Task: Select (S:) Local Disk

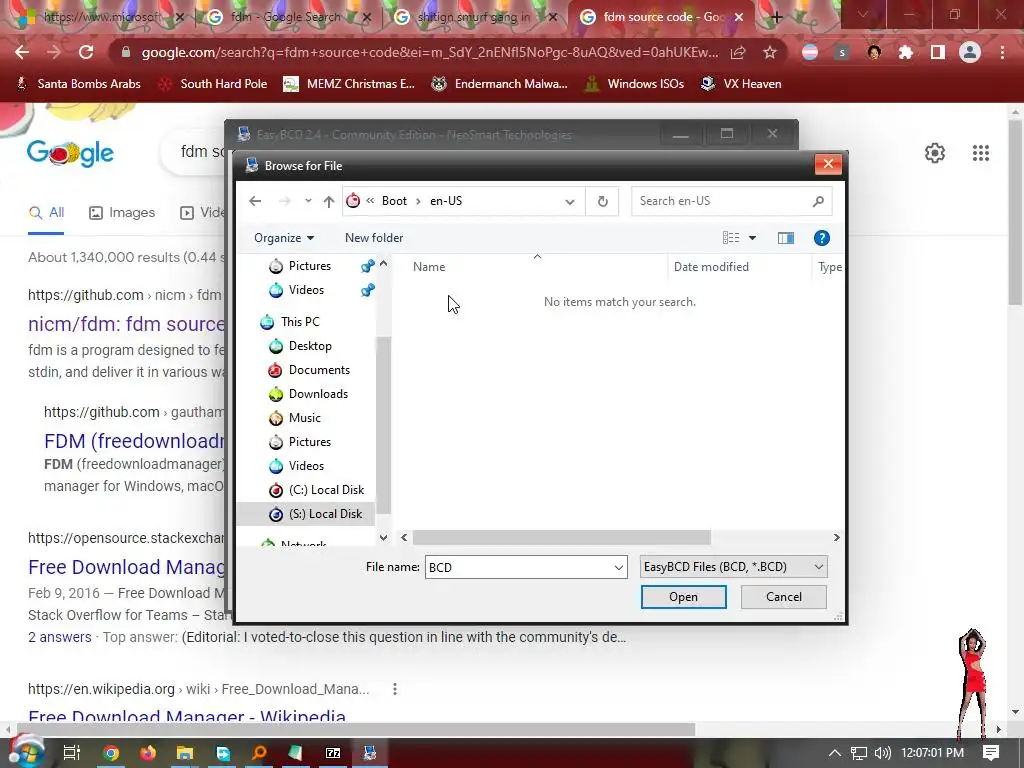Action: tap(325, 514)
